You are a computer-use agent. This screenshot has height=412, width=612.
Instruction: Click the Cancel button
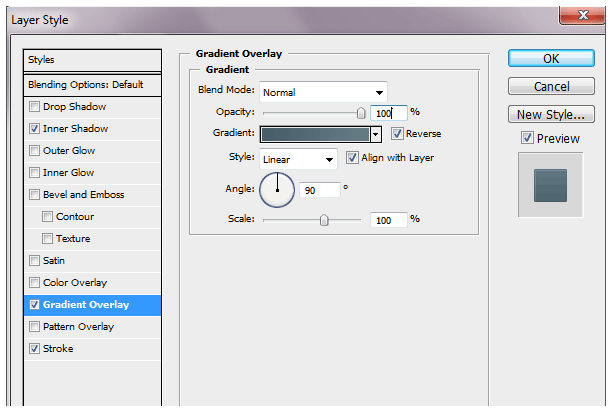tap(551, 87)
